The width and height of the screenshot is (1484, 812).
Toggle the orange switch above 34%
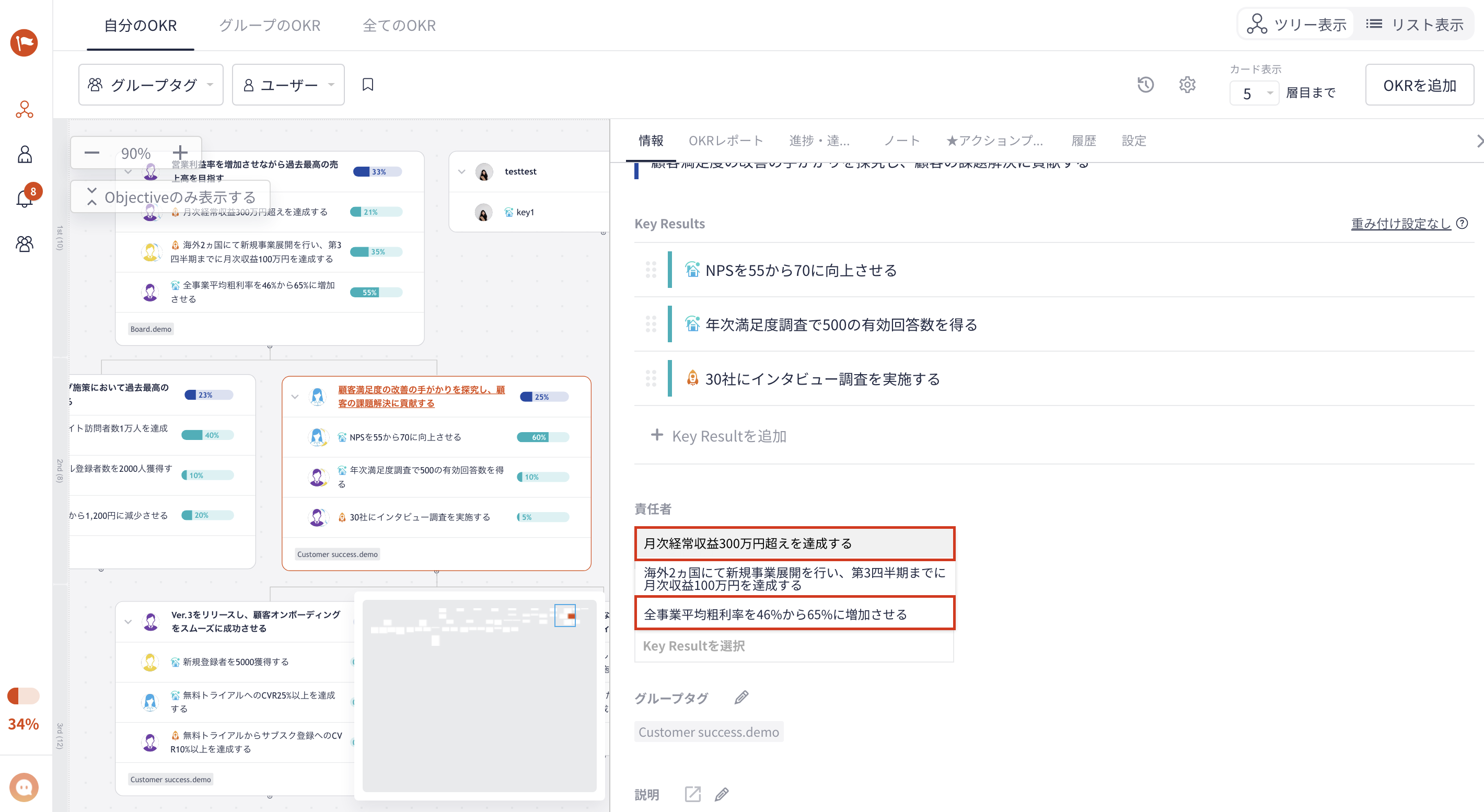[23, 695]
